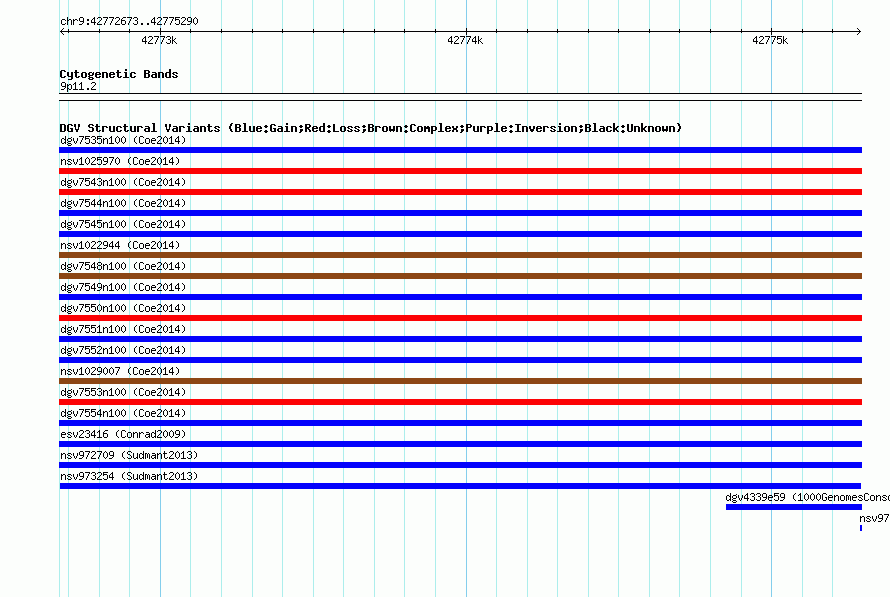Click the dgv7548n100 (Coe2014) label
The height and width of the screenshot is (597, 890).
tap(123, 266)
